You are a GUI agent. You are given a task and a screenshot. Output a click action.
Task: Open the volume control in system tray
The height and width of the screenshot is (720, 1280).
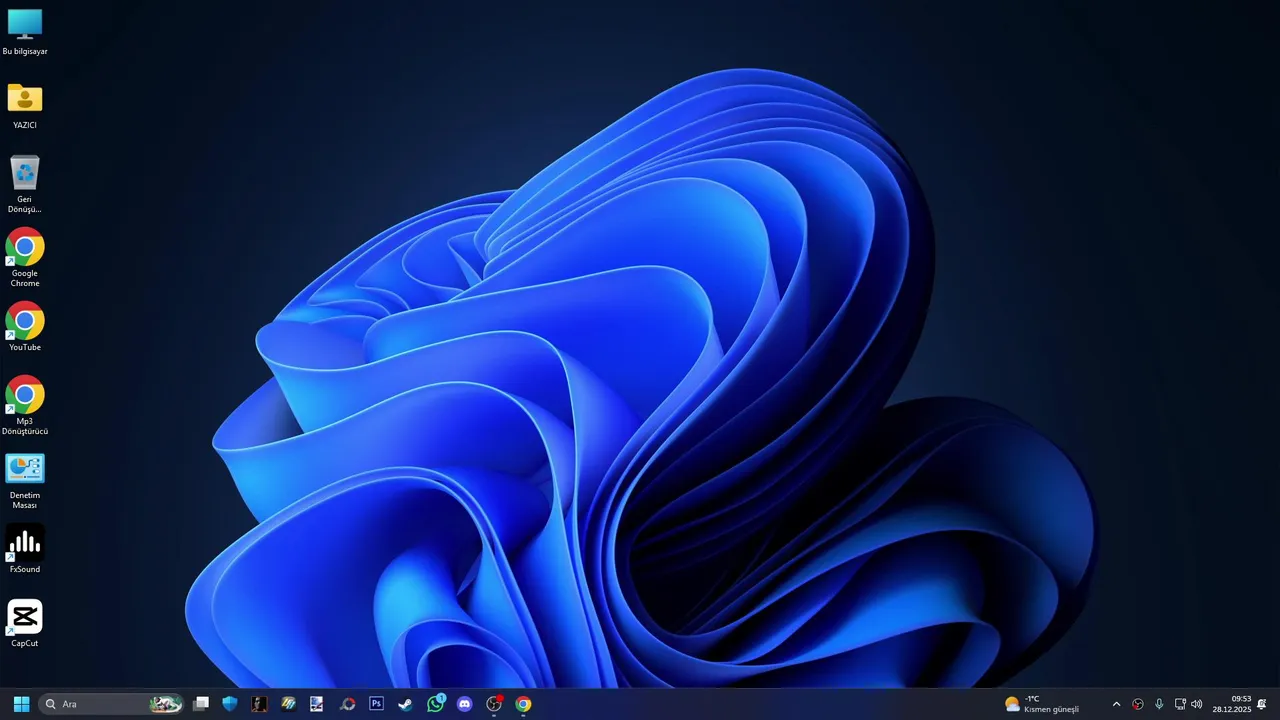(1197, 704)
